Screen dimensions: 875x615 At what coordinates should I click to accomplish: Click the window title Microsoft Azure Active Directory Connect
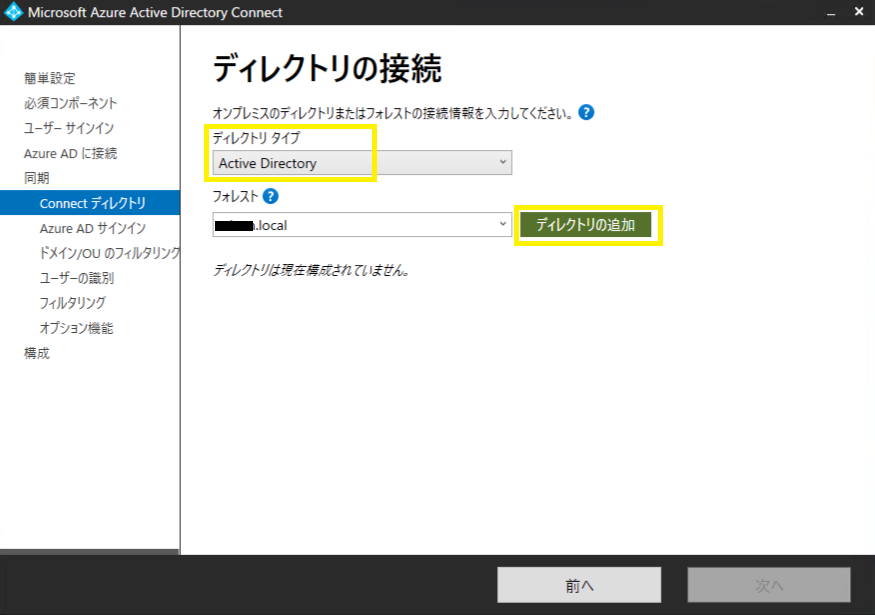click(155, 12)
